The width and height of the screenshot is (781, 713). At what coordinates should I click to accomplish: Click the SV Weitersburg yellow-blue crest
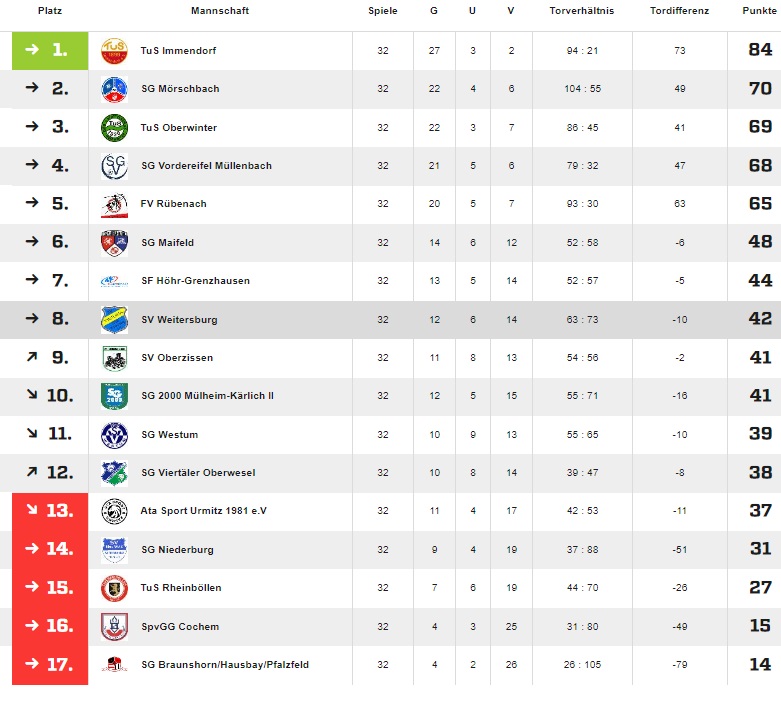[x=114, y=319]
